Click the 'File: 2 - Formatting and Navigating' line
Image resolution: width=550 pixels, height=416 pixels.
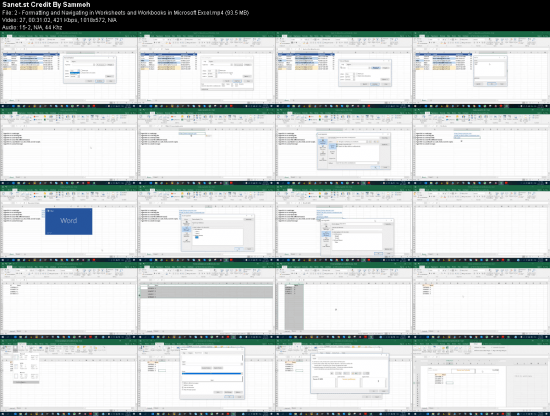pyautogui.click(x=125, y=13)
